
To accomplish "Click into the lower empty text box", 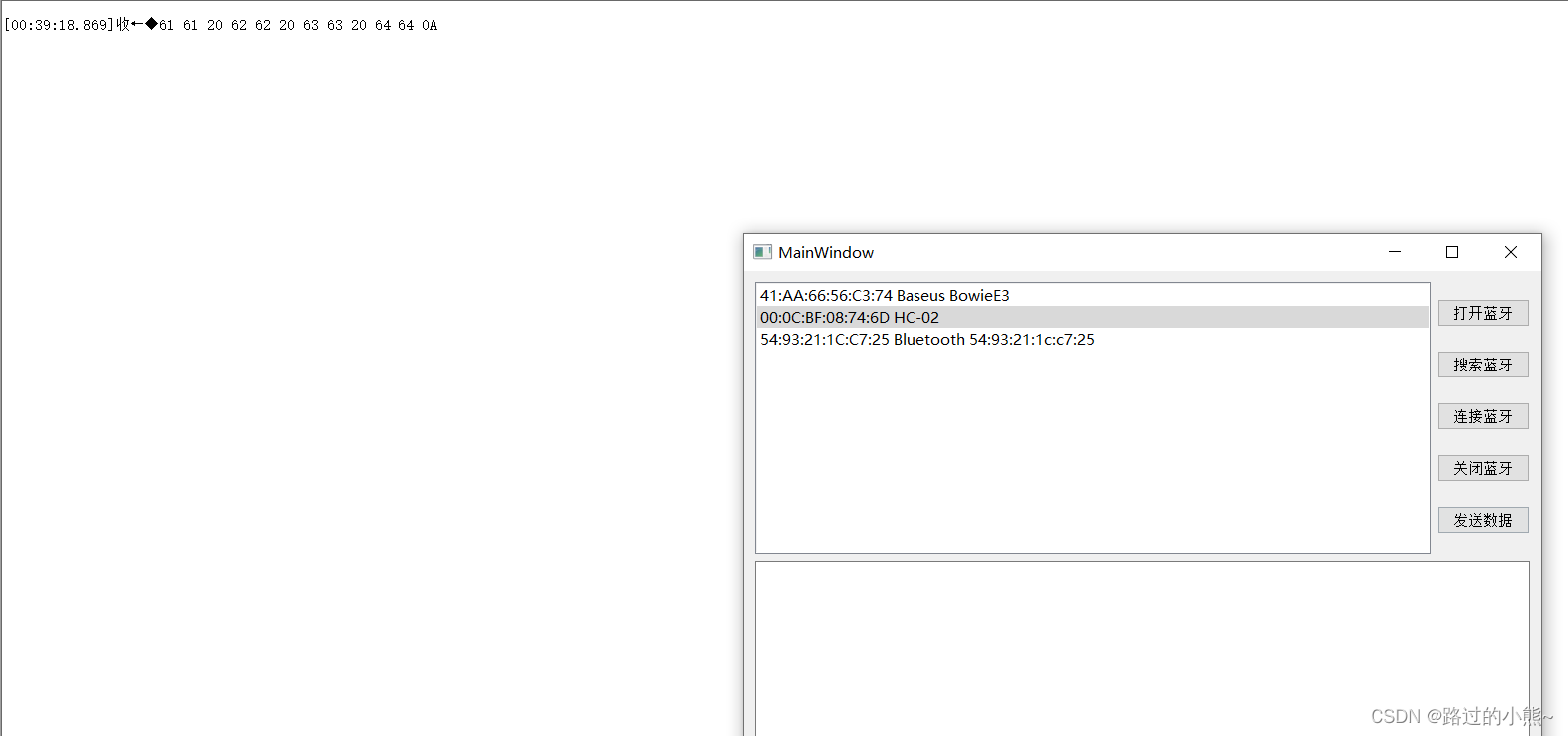I will click(x=1143, y=648).
